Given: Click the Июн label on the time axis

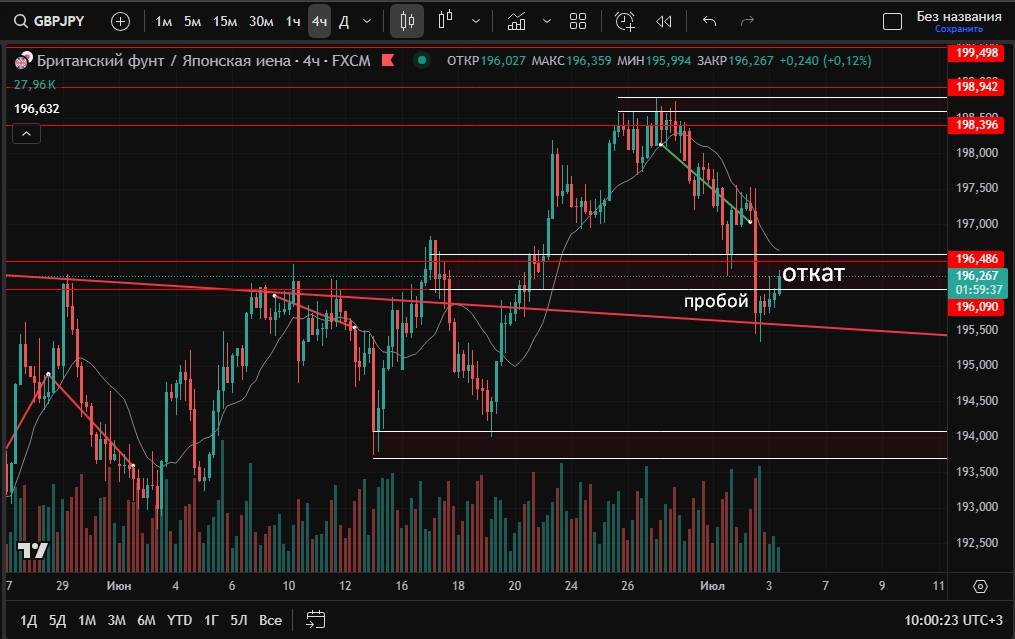Looking at the screenshot, I should [118, 586].
